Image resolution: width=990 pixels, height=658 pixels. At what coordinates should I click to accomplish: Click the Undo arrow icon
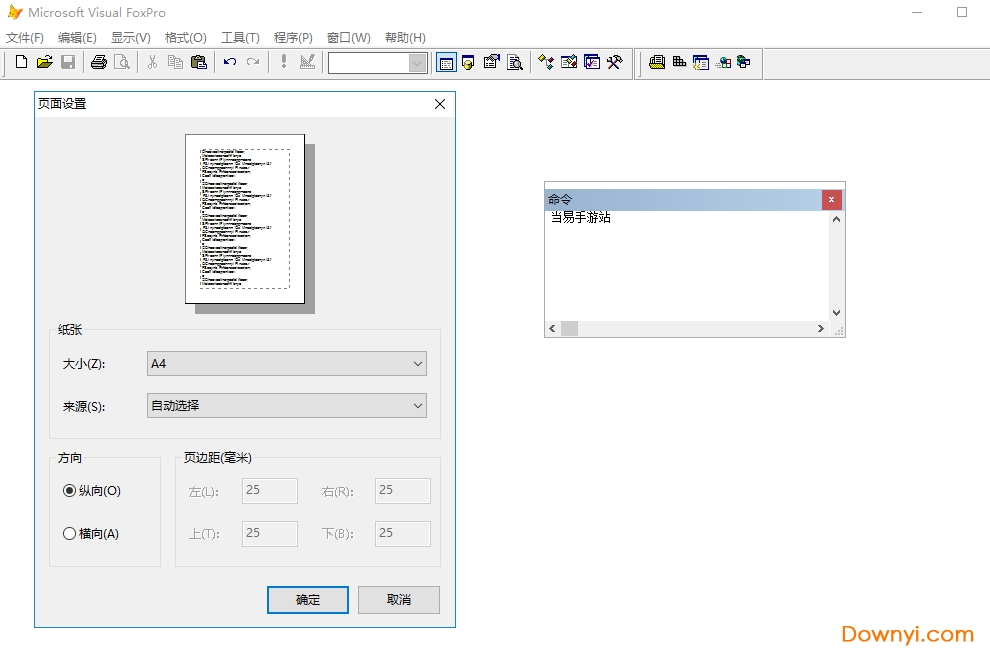coord(230,63)
